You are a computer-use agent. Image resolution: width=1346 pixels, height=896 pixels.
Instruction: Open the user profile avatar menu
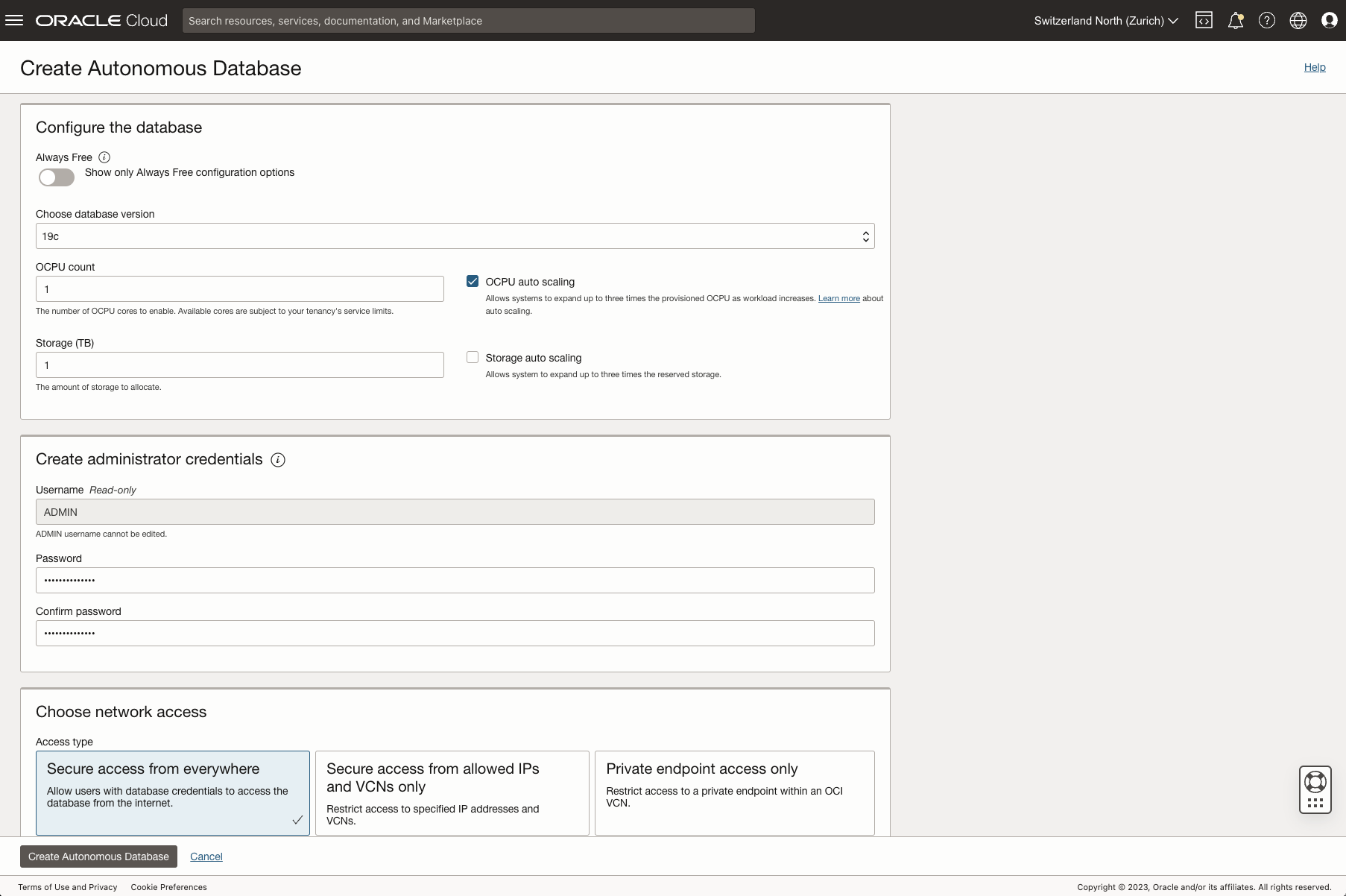[x=1329, y=20]
